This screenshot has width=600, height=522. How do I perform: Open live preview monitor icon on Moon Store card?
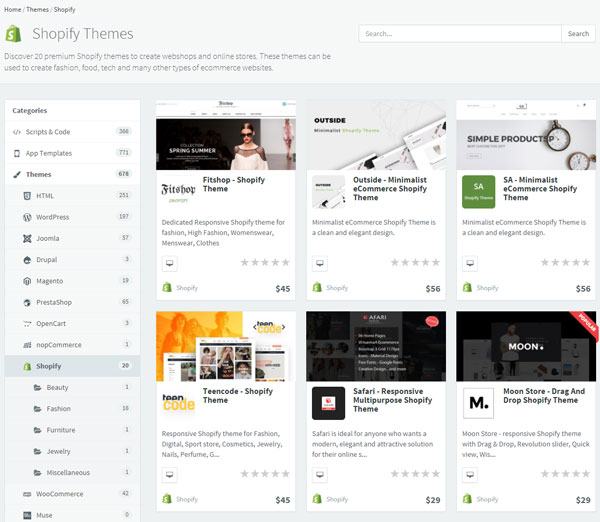[x=470, y=475]
